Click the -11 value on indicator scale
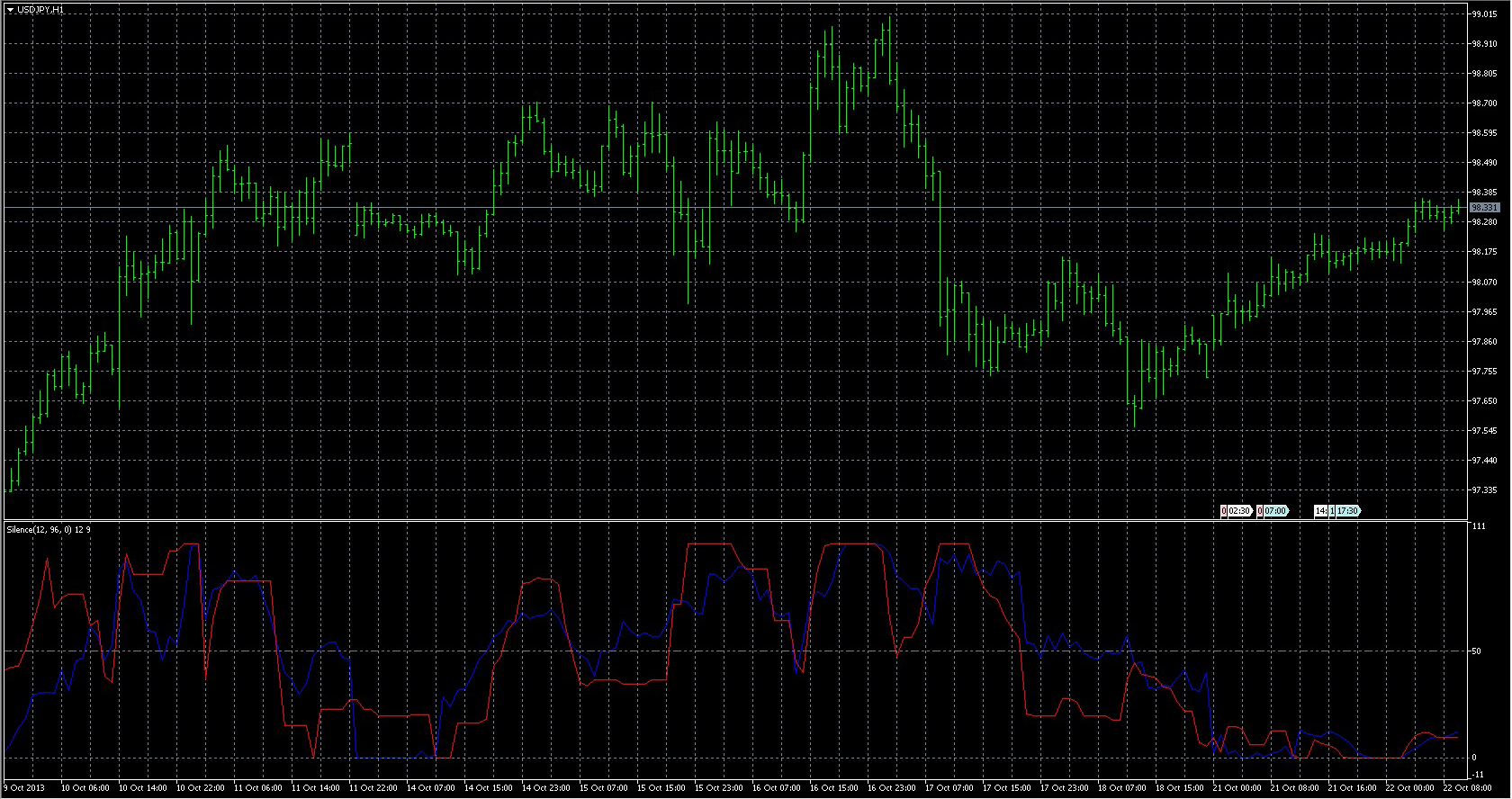 [1479, 774]
